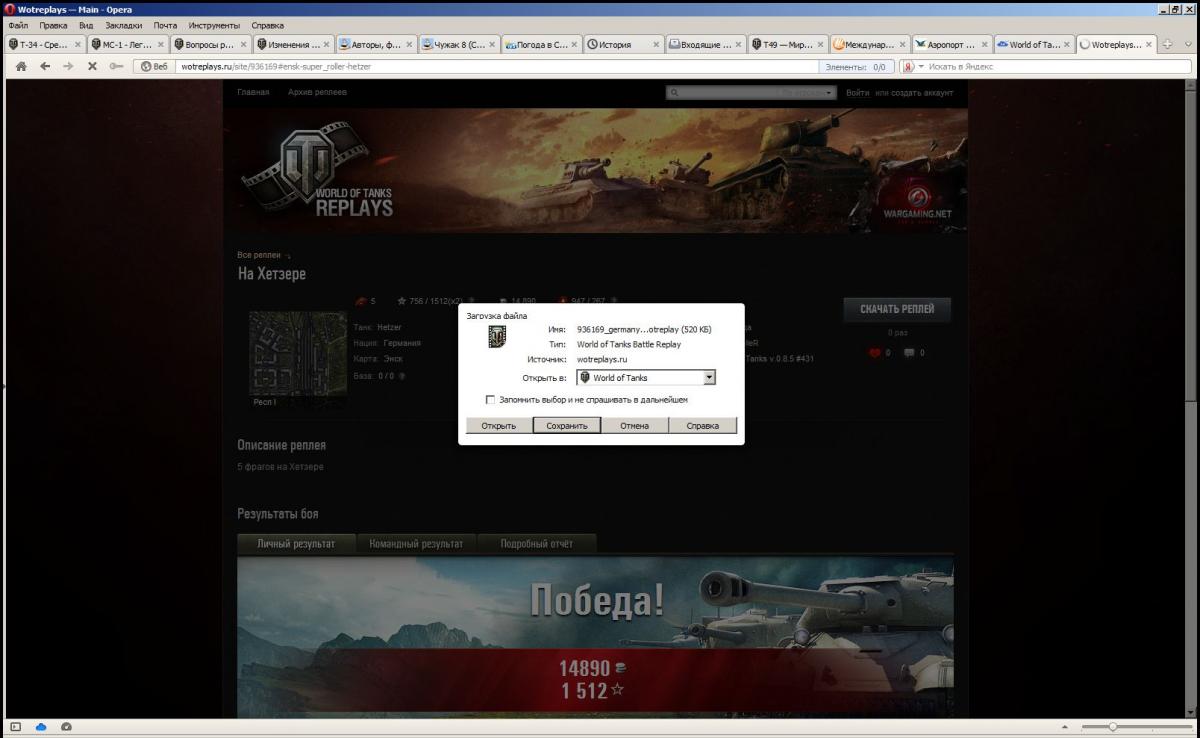1200x738 pixels.
Task: Expand the closed tabs list arrow
Action: click(1188, 45)
